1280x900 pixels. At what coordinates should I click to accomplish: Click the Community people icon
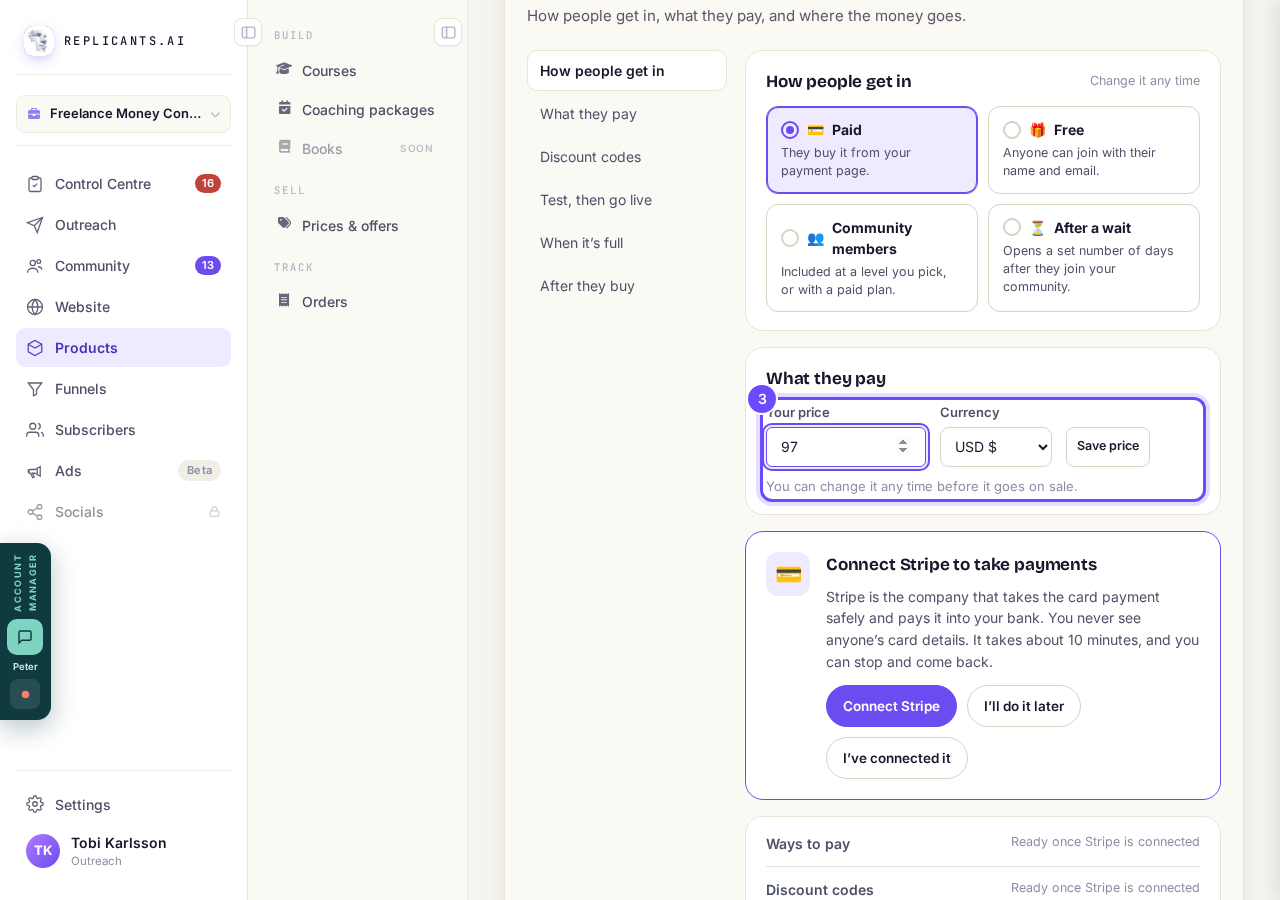(35, 266)
